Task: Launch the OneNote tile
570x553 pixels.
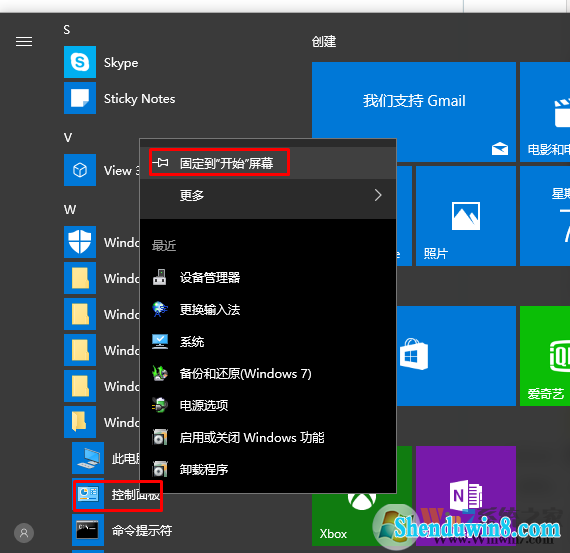Action: 466,496
